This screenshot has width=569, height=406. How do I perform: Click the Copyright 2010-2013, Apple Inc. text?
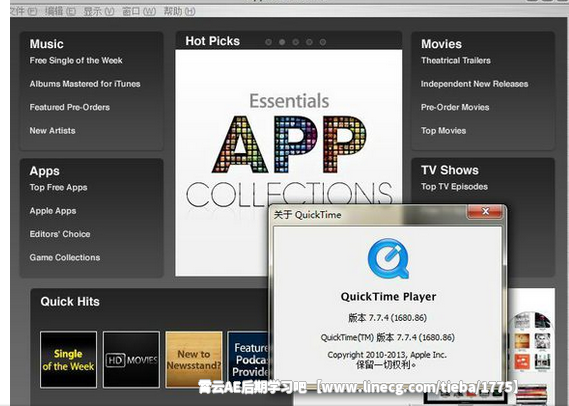tap(387, 355)
